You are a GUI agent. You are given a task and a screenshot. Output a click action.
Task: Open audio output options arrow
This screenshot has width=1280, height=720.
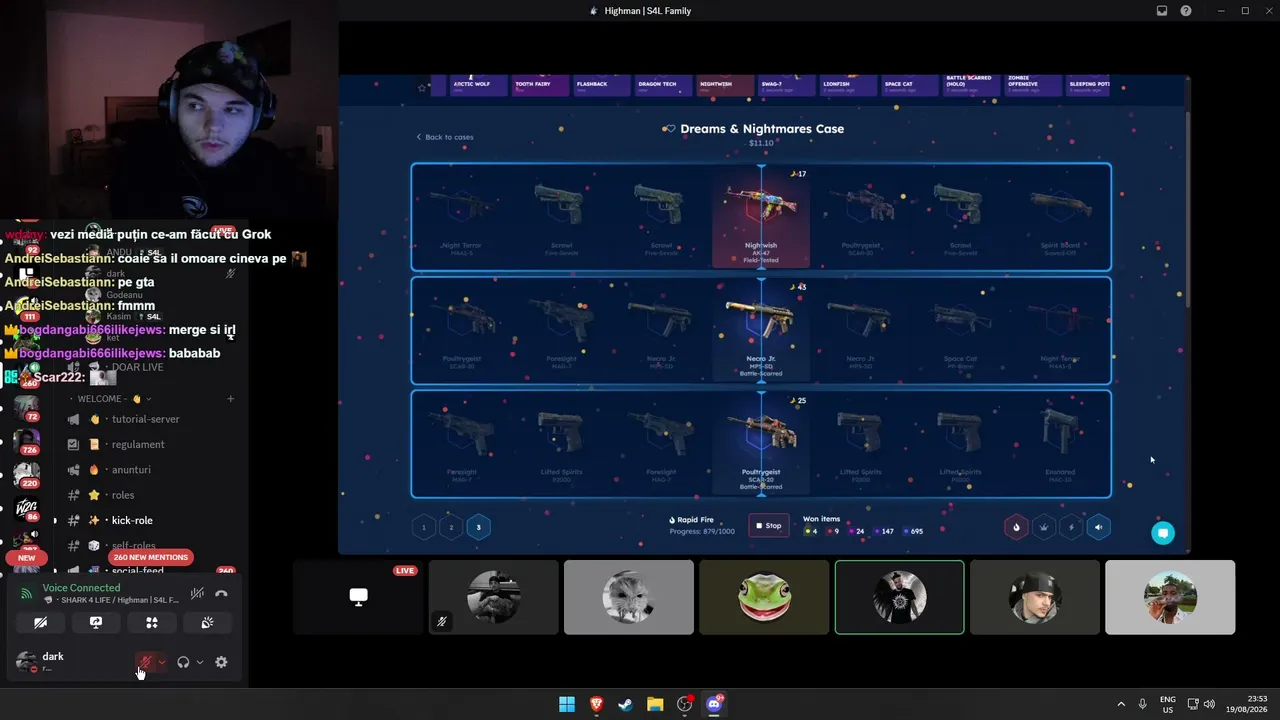(200, 662)
